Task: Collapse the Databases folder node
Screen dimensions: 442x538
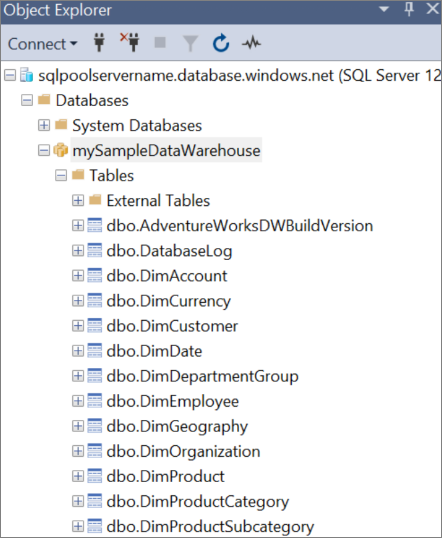Action: click(x=27, y=100)
